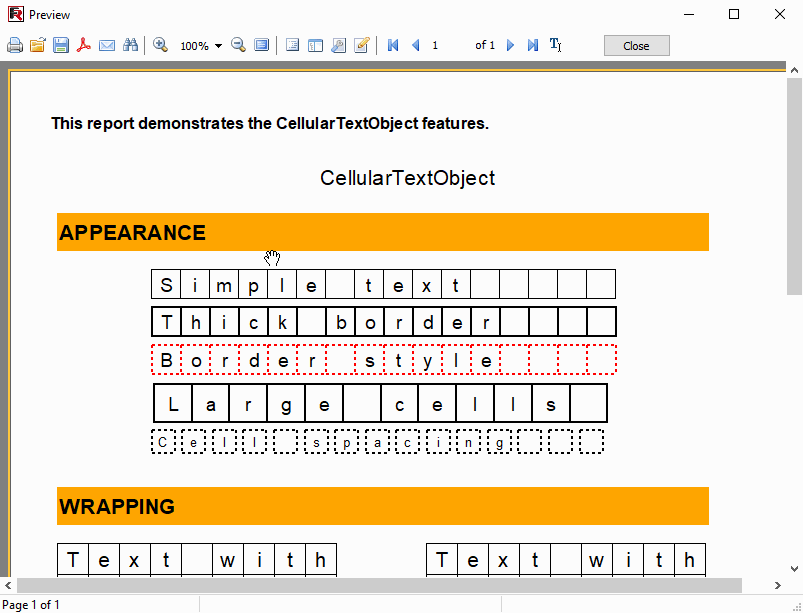This screenshot has height=613, width=803.
Task: Show the page thumbnails panel
Action: click(x=315, y=46)
